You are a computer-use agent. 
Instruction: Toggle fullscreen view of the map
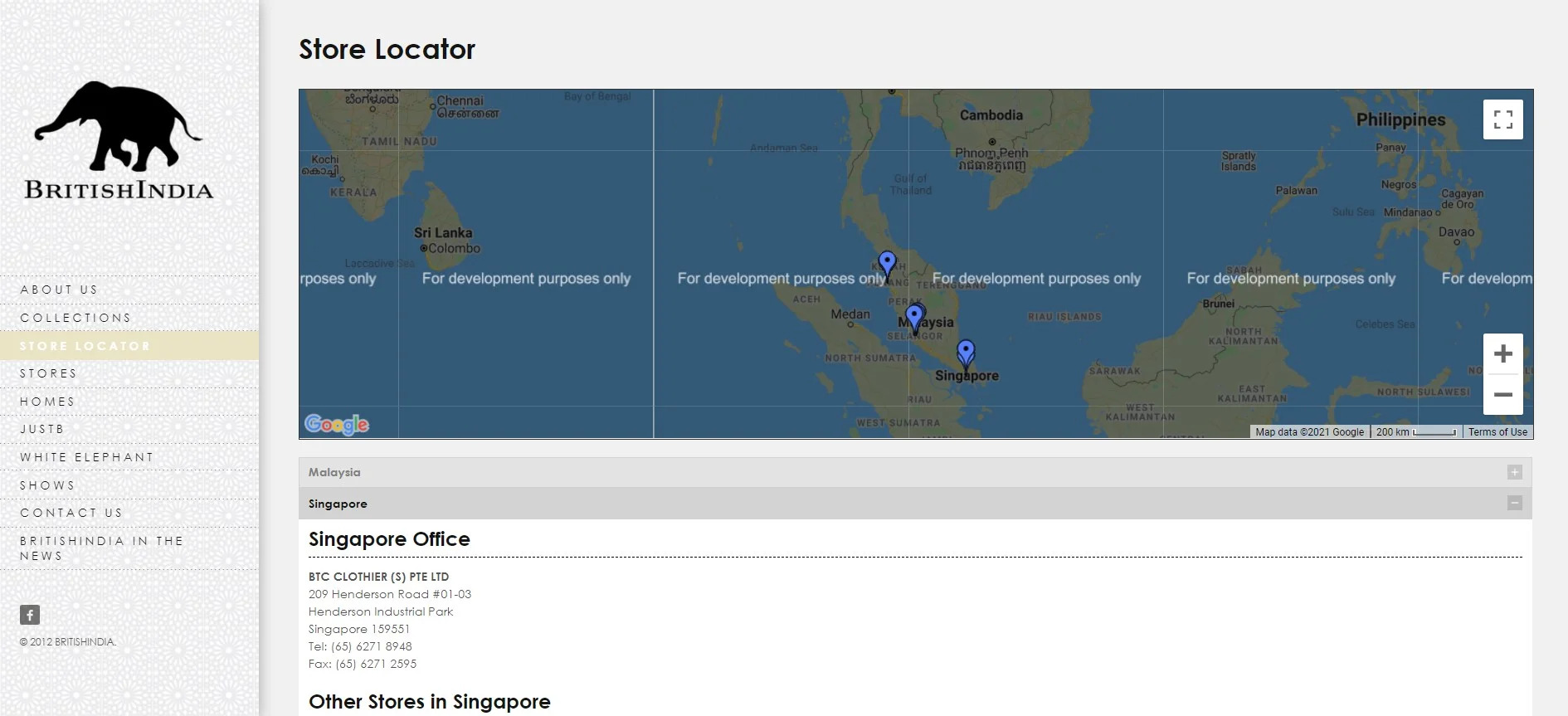[x=1502, y=119]
